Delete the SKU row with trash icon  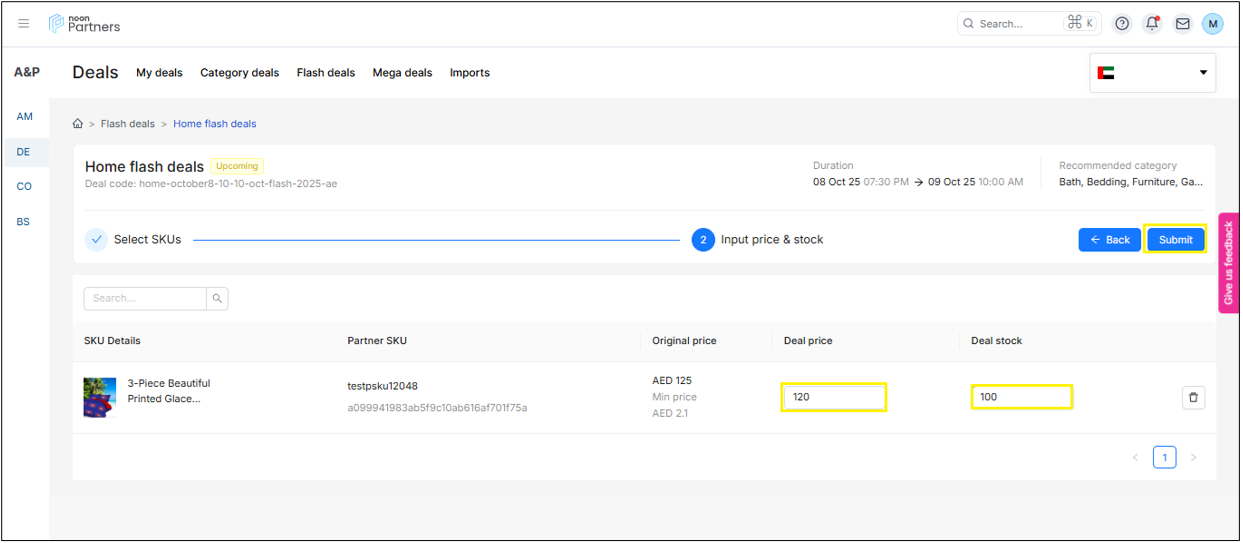pyautogui.click(x=1193, y=398)
